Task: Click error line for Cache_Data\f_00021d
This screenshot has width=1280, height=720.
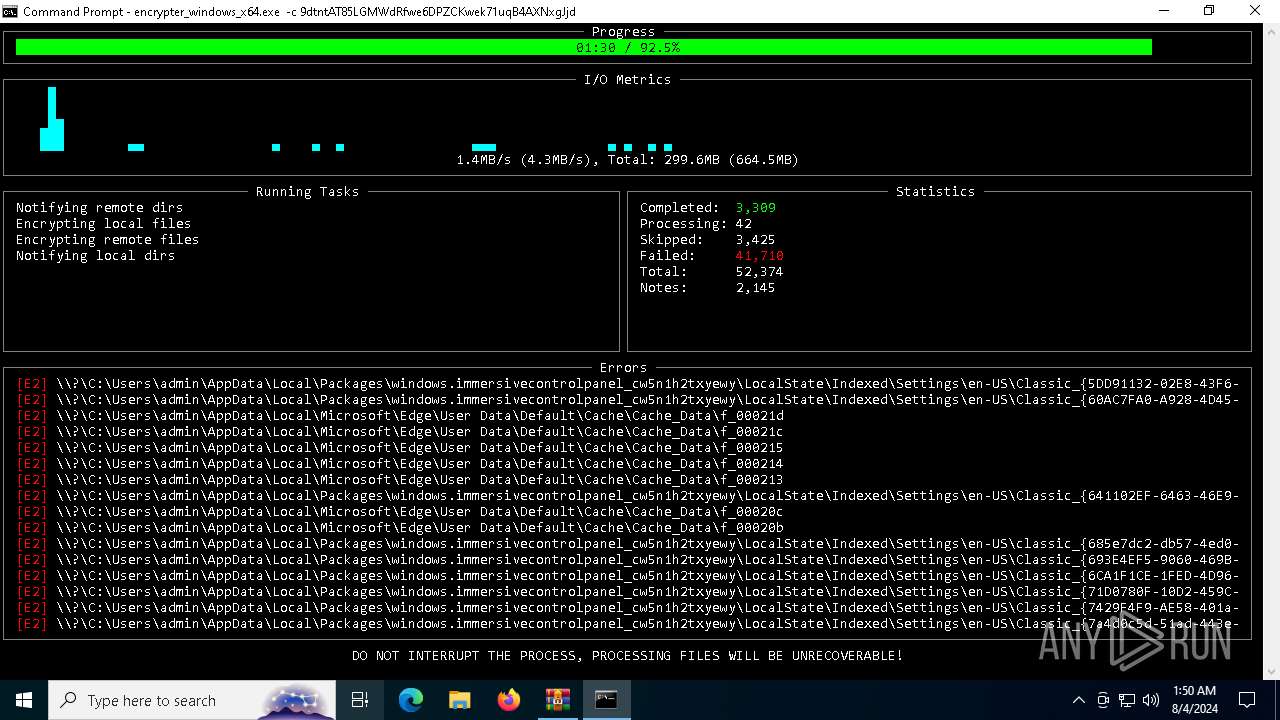Action: tap(400, 416)
